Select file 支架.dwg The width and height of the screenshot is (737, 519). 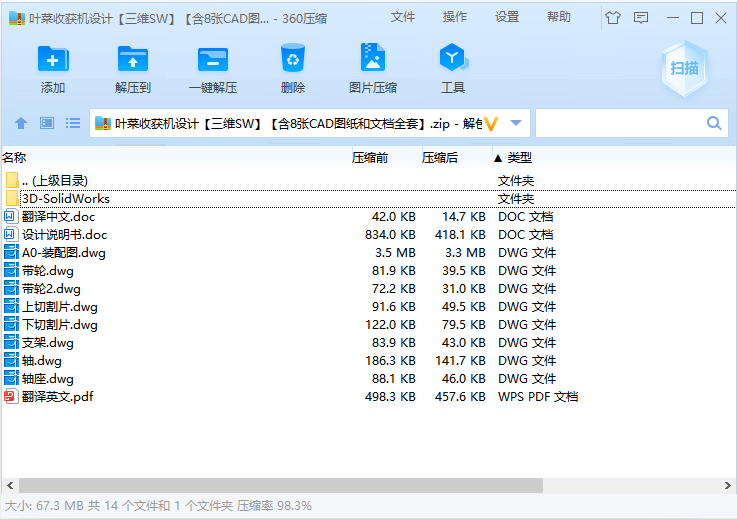pyautogui.click(x=369, y=343)
